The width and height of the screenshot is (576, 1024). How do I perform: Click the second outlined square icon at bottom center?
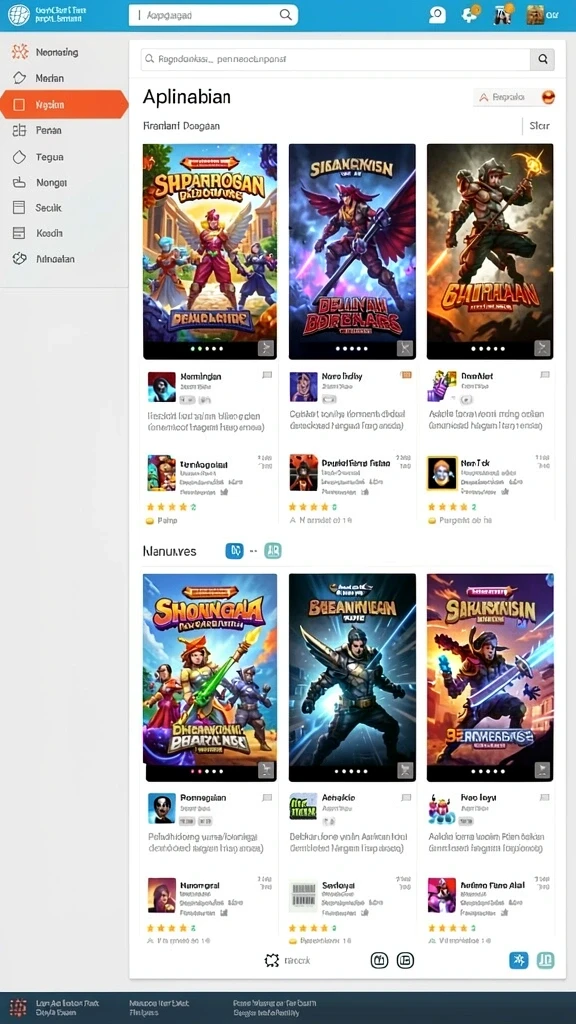click(x=406, y=960)
